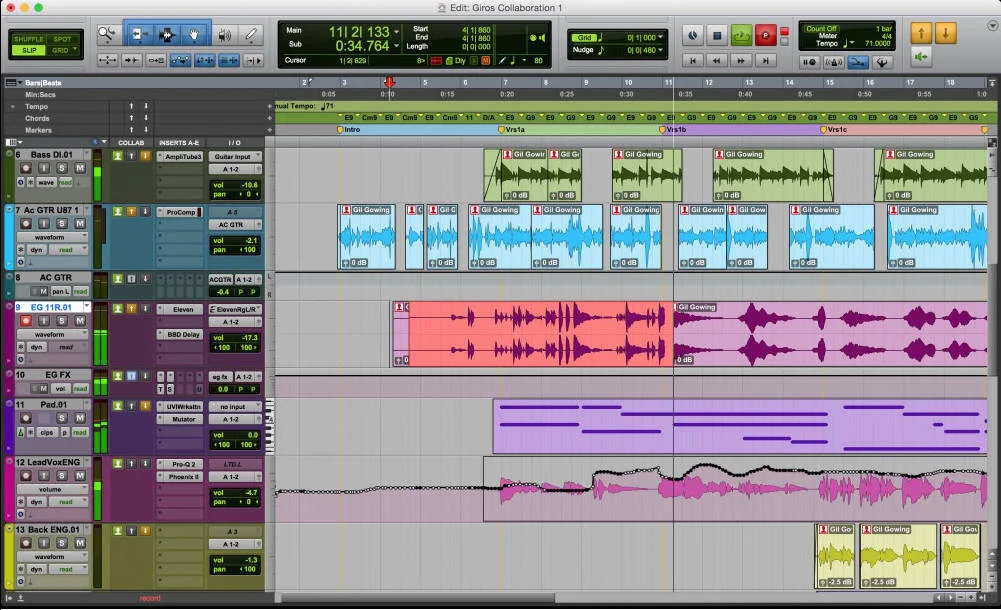Viewport: 1001px width, 610px height.
Task: Toggle Automation Follows Edit button
Action: pyautogui.click(x=181, y=60)
